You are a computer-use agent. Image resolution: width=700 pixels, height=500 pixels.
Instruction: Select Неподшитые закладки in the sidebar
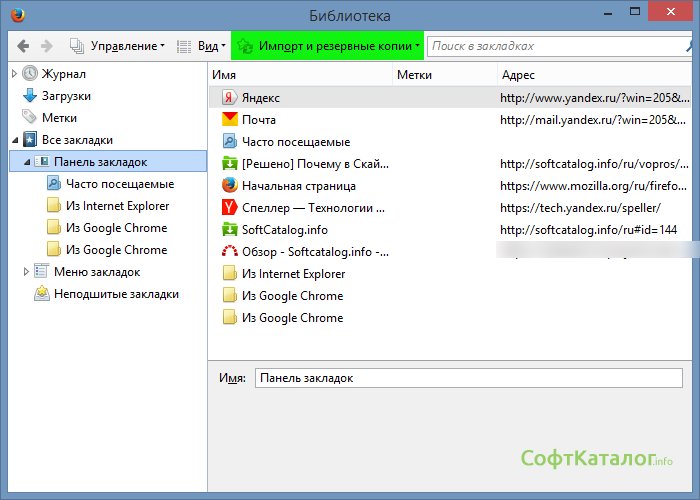click(x=116, y=294)
